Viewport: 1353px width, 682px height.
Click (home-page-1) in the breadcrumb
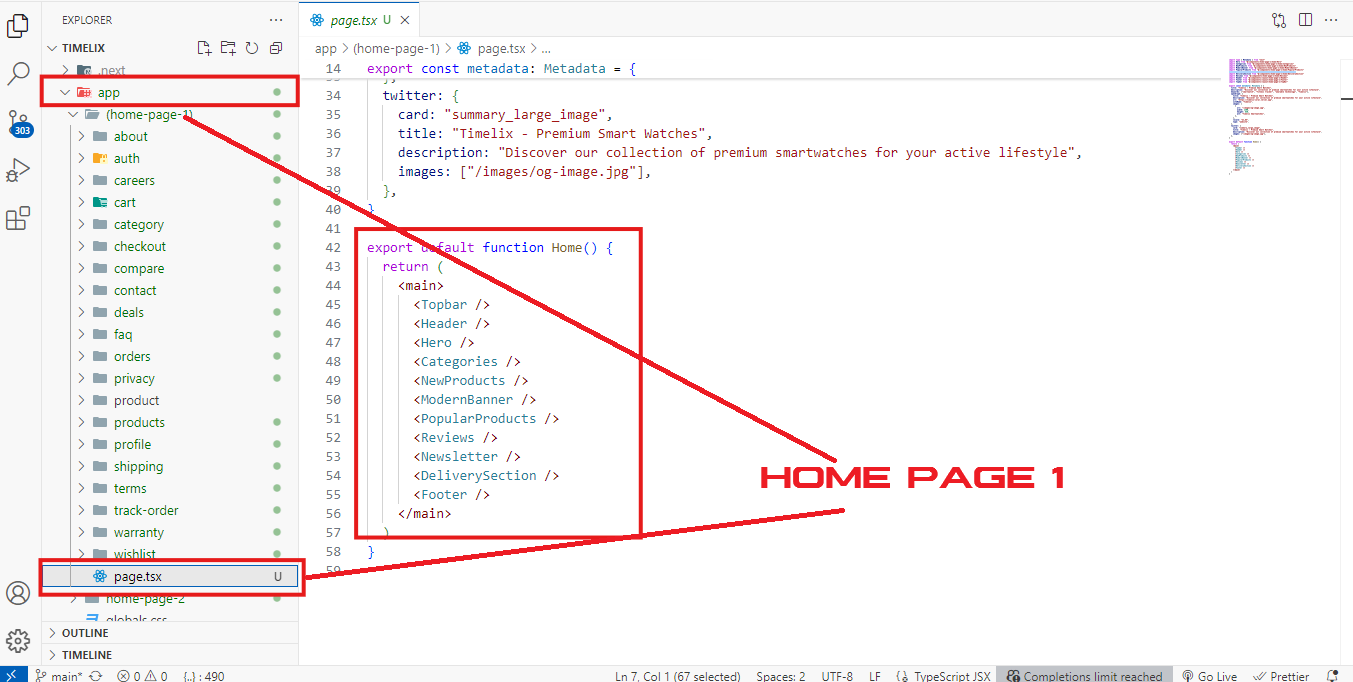point(396,48)
